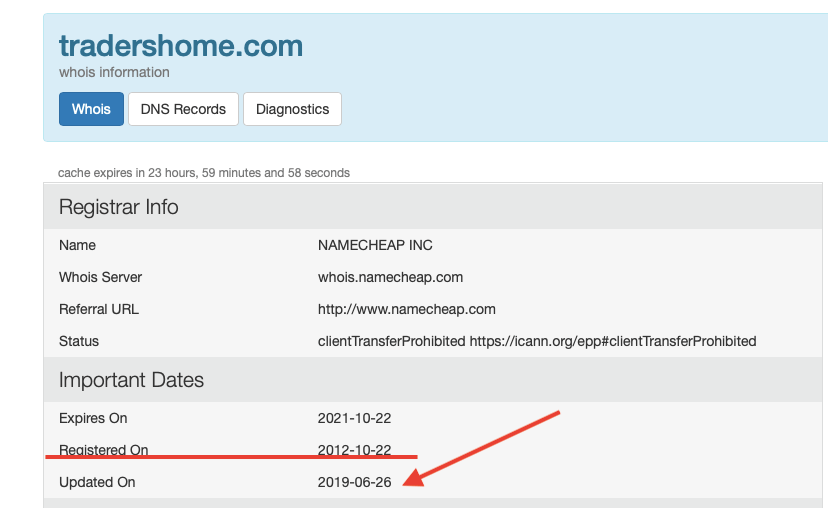Viewport: 828px width, 508px height.
Task: Switch to DNS Records tab
Action: coord(183,109)
